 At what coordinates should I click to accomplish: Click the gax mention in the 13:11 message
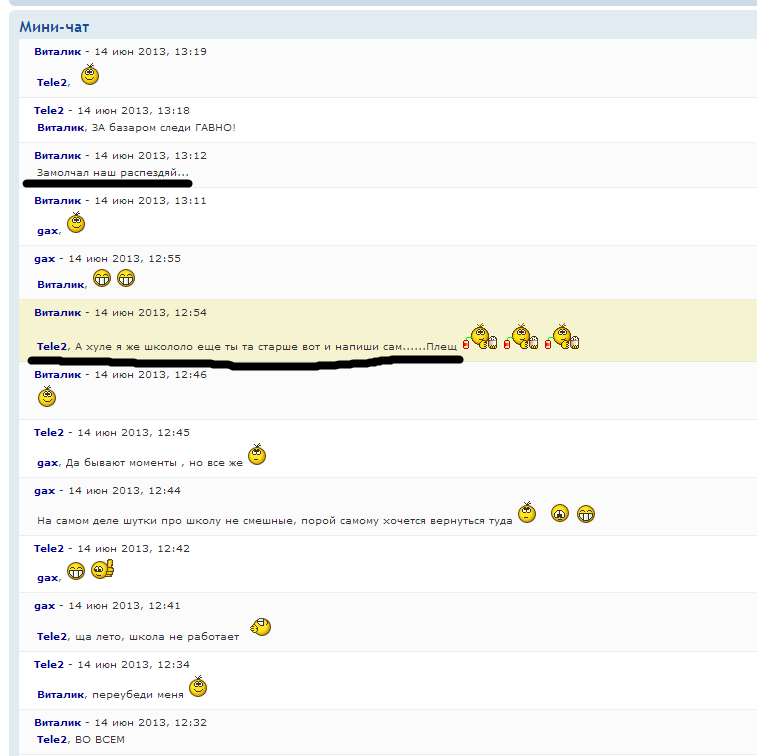(47, 231)
